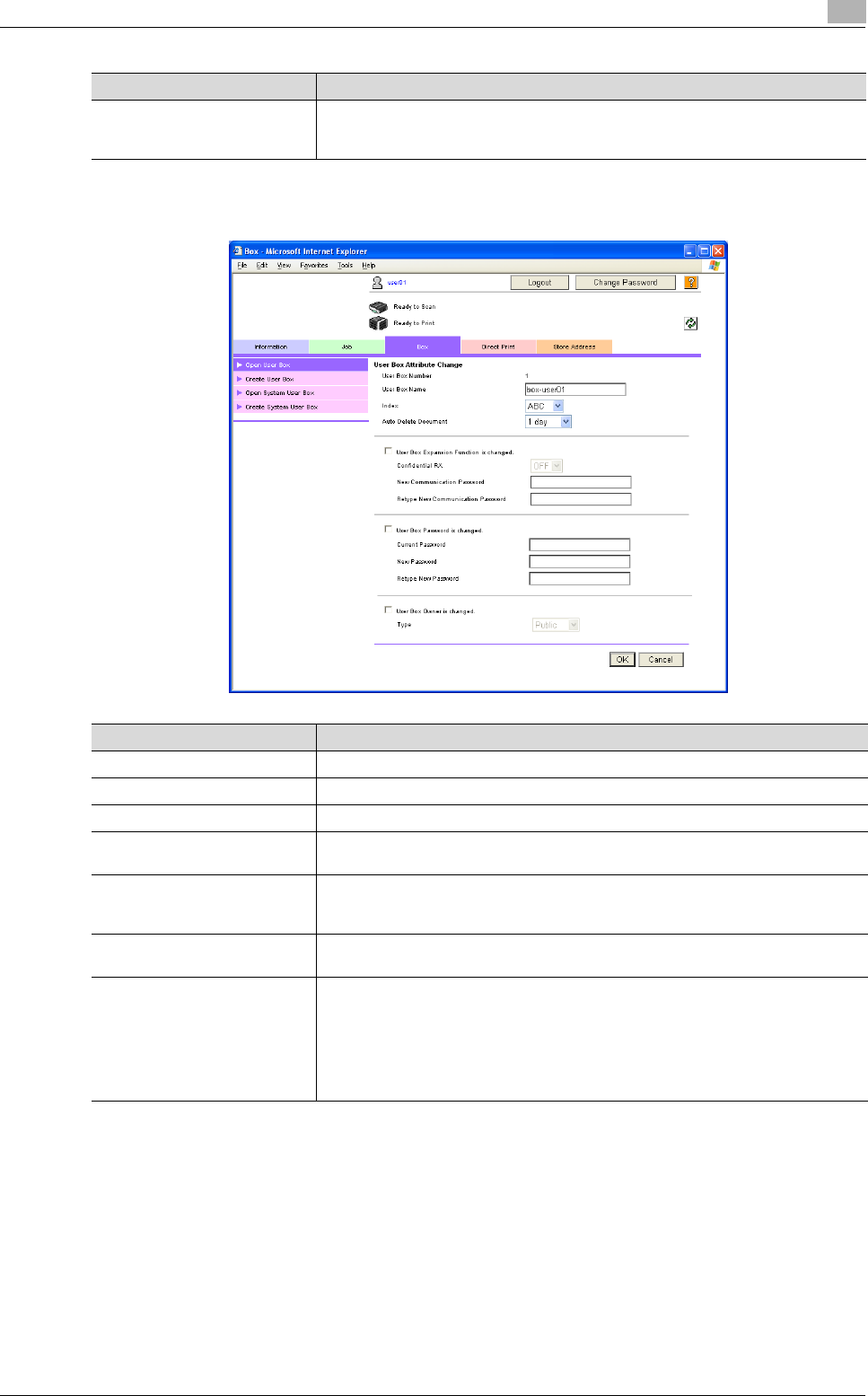Click the Retype New Communication Password field
Viewport: 868px width, 1396px height.
coord(581,499)
